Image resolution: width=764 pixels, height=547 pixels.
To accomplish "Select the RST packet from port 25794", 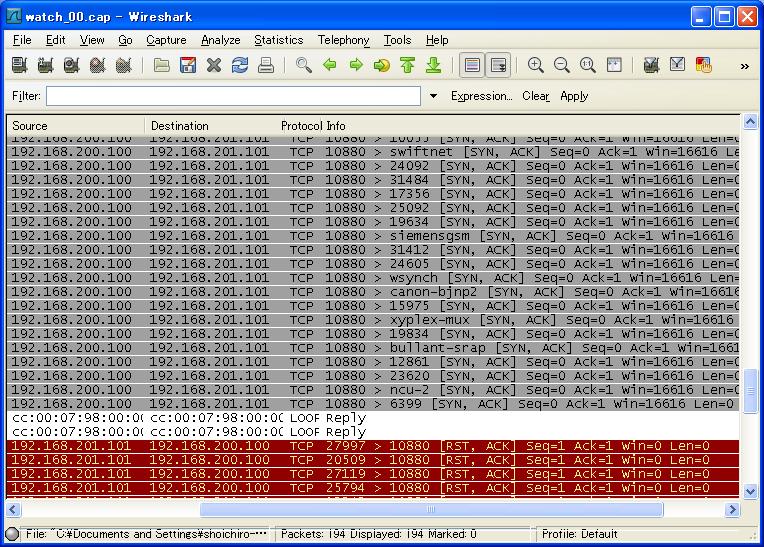I will point(373,488).
